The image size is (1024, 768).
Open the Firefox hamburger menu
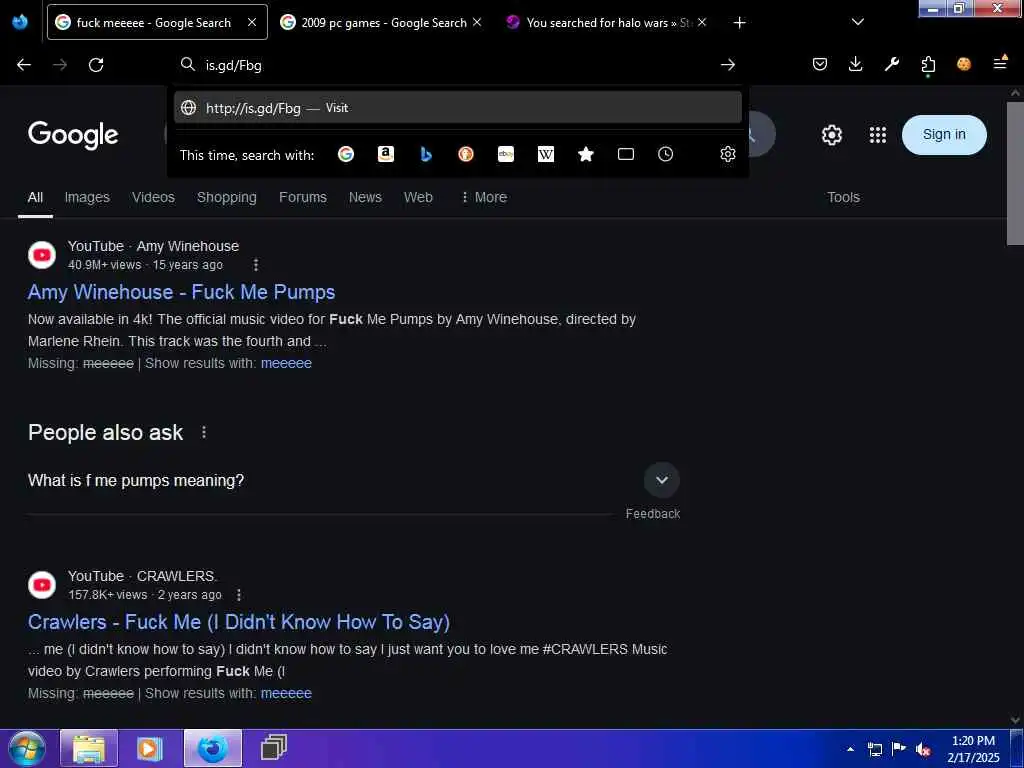coord(1000,63)
